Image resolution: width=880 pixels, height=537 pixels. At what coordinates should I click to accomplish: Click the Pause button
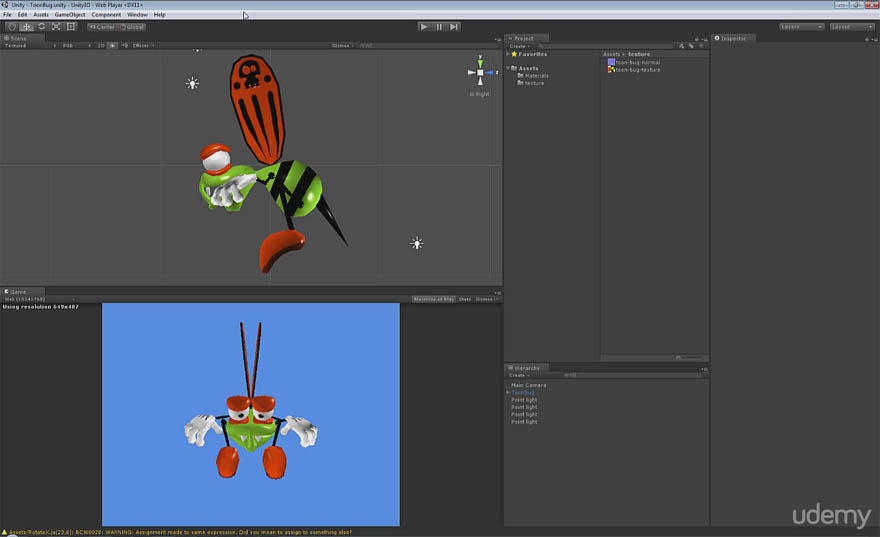439,26
